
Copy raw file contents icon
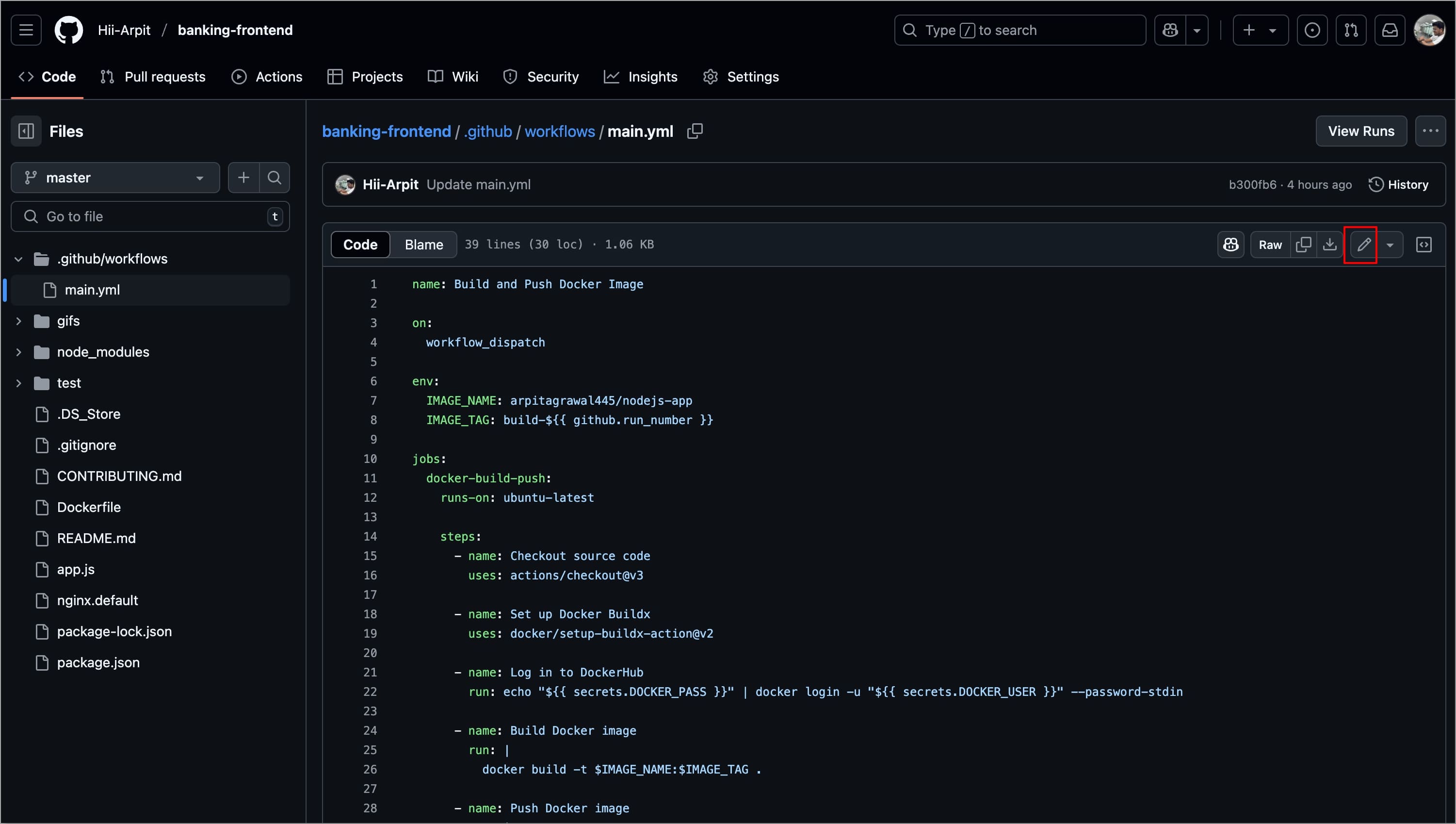point(1303,245)
